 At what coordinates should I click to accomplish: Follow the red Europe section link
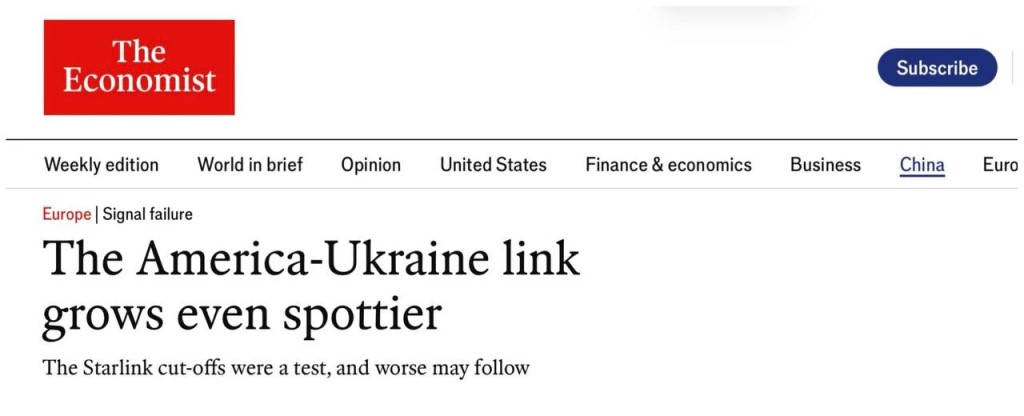[x=67, y=214]
